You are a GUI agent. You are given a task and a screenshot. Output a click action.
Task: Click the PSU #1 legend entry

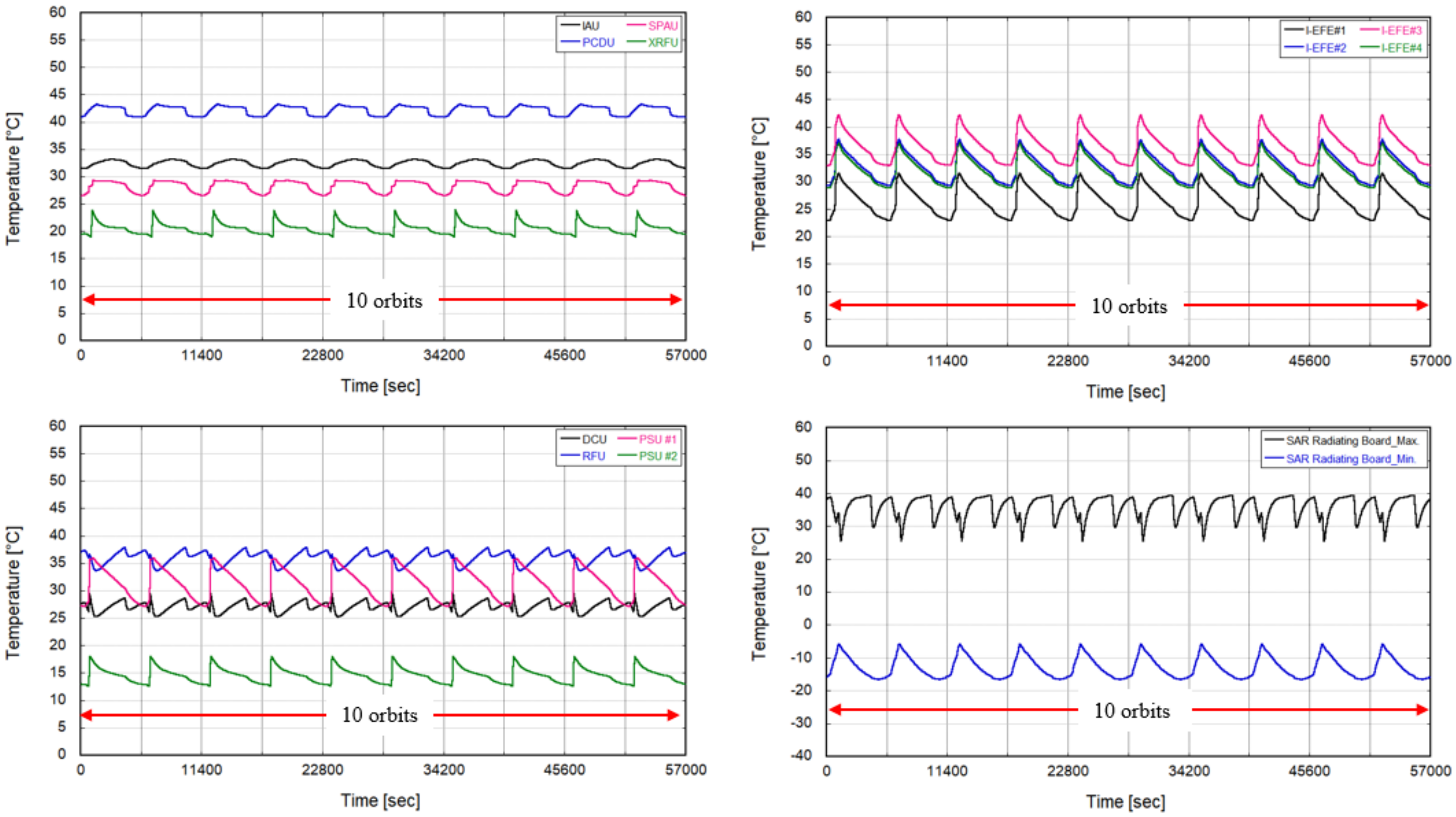[x=657, y=439]
